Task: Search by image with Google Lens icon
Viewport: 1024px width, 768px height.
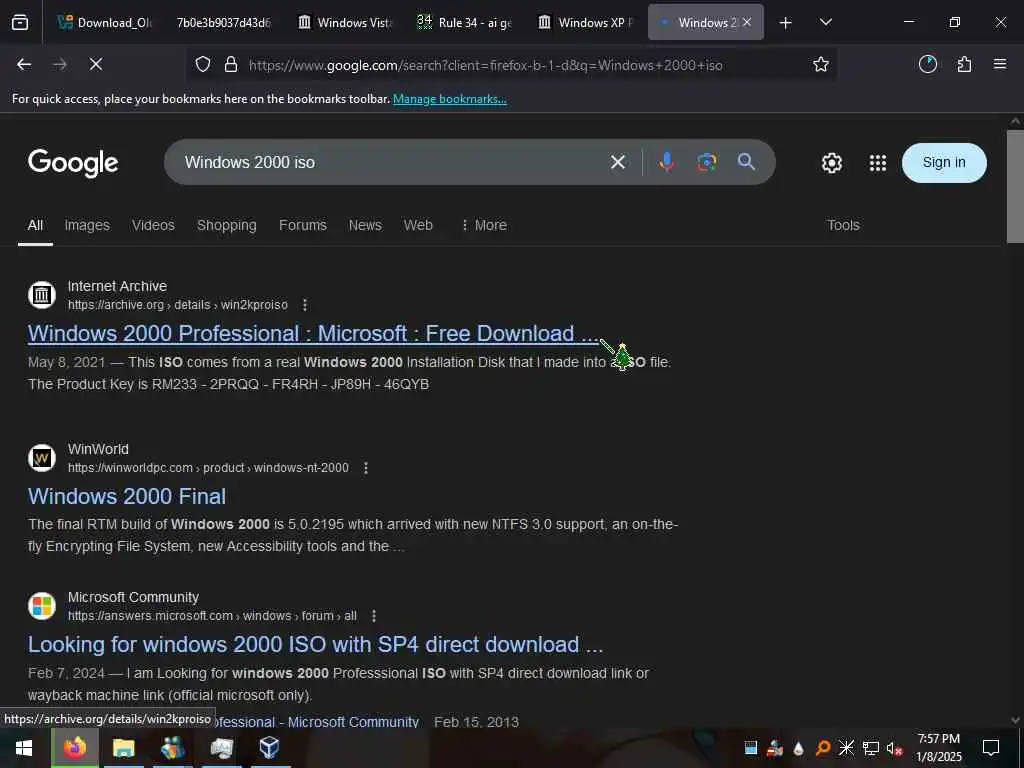Action: [707, 162]
